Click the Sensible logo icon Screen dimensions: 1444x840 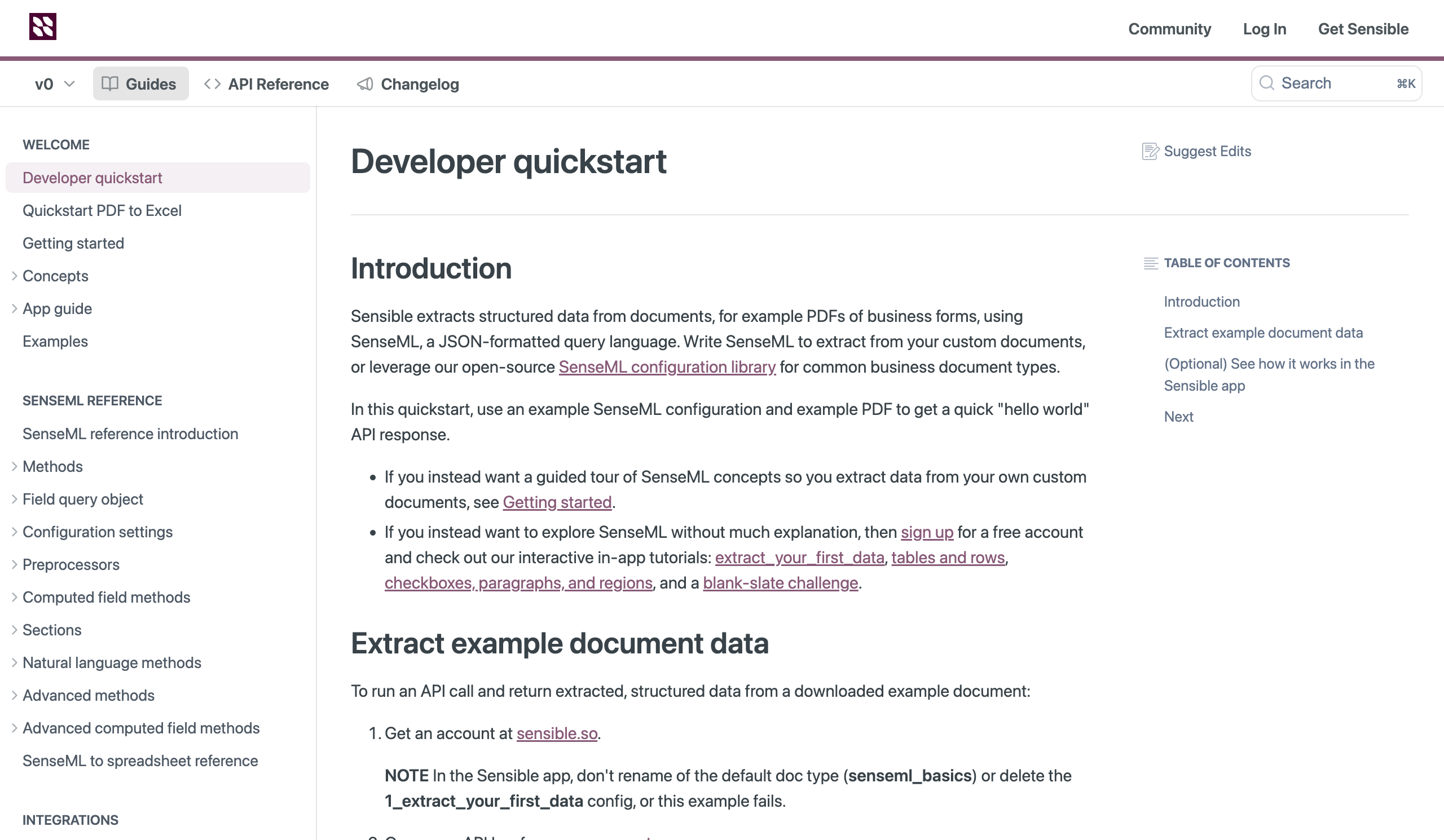click(x=42, y=26)
